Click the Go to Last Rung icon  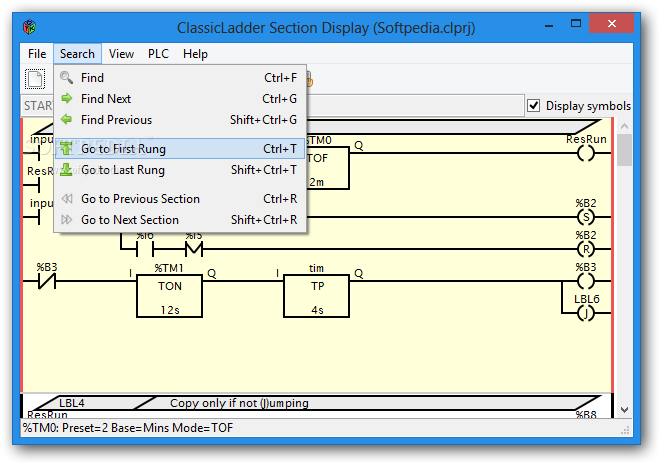click(x=67, y=170)
